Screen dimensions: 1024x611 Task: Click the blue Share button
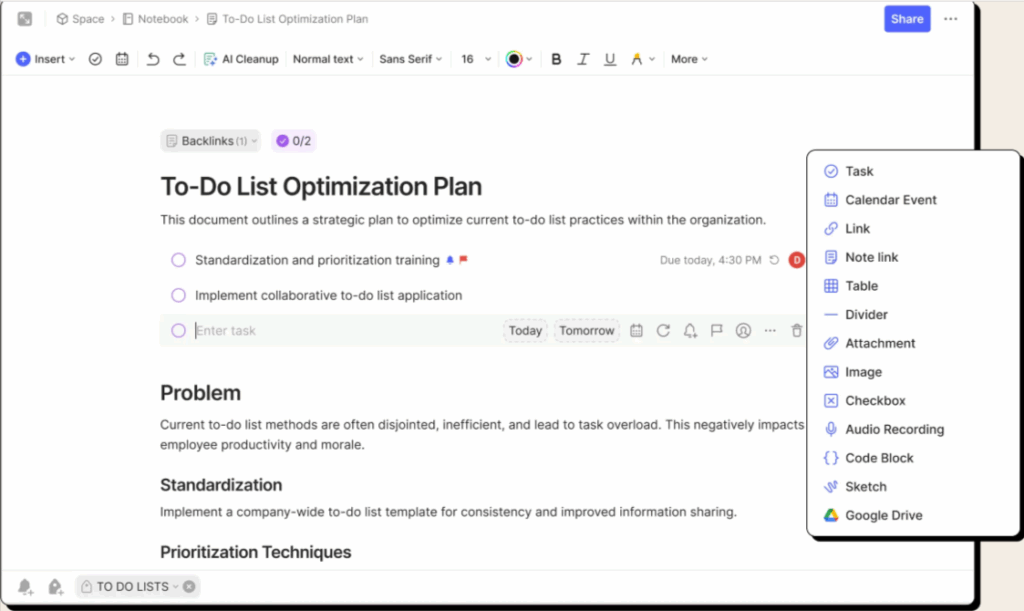[x=907, y=19]
